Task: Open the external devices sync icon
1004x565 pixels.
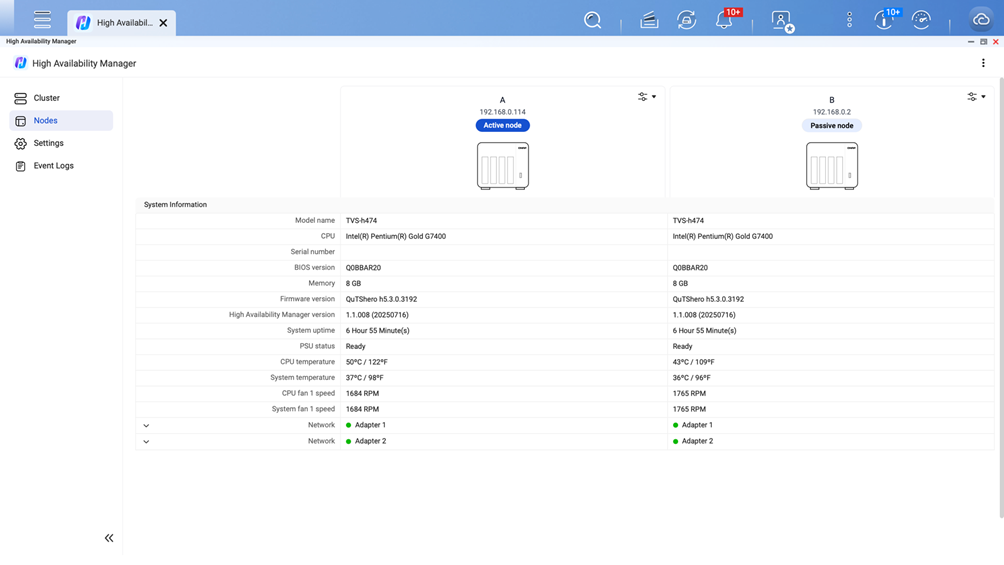Action: (x=686, y=20)
